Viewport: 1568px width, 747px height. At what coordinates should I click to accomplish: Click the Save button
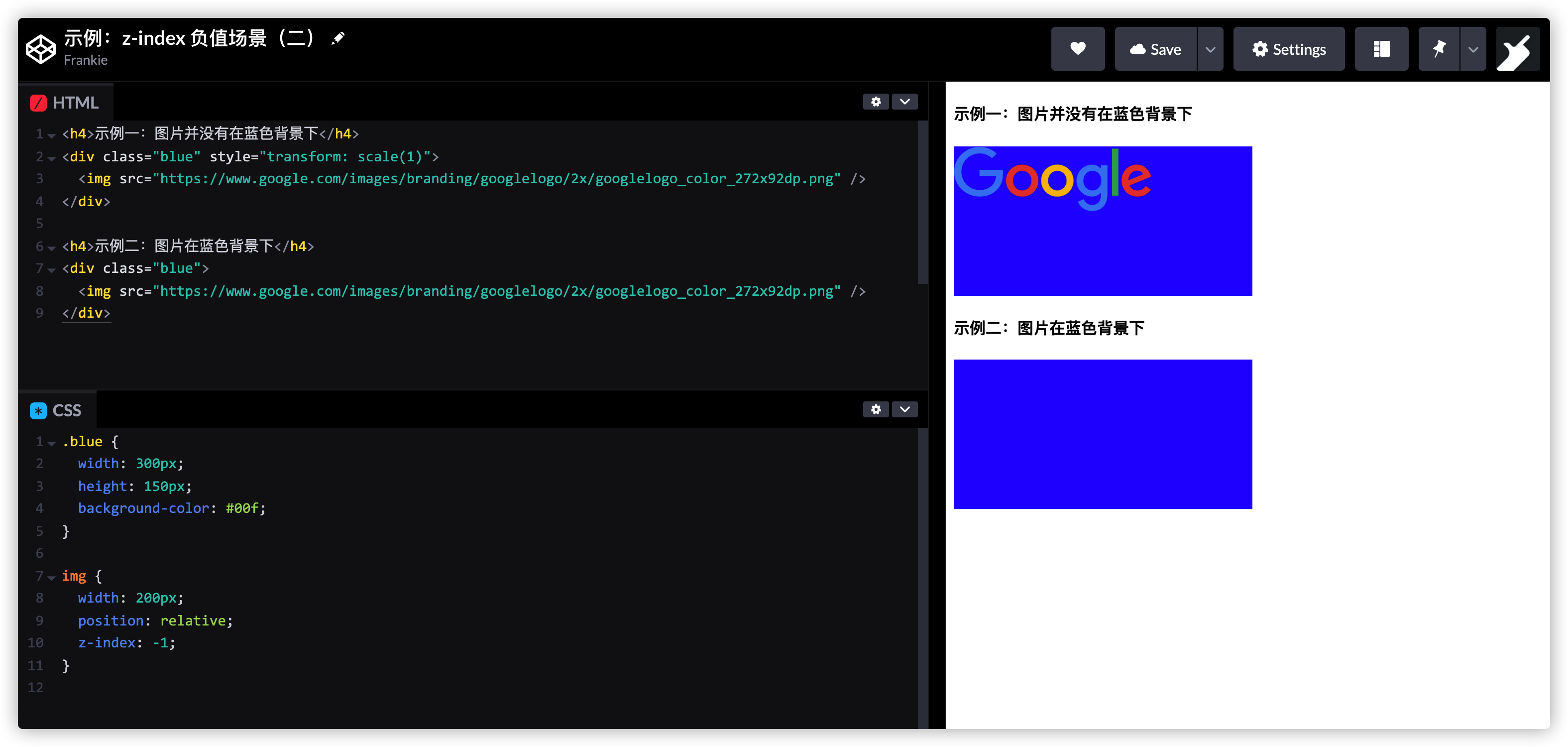(1155, 49)
